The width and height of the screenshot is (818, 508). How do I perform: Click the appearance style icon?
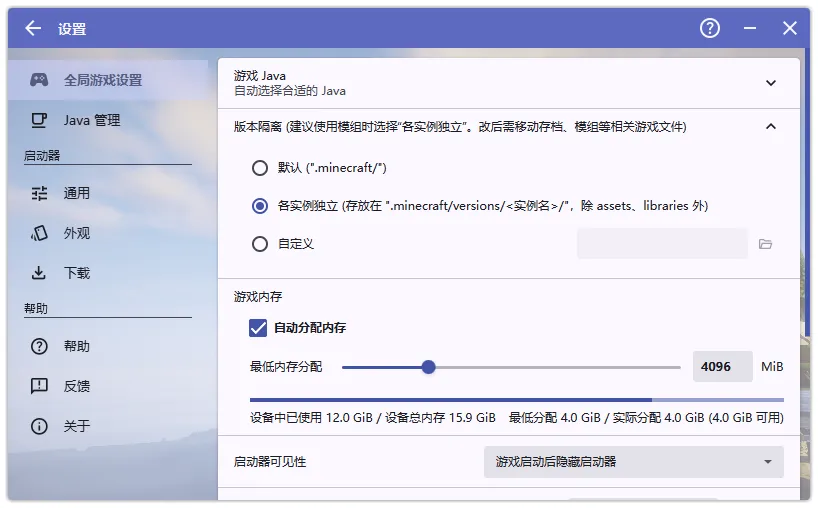click(x=39, y=233)
